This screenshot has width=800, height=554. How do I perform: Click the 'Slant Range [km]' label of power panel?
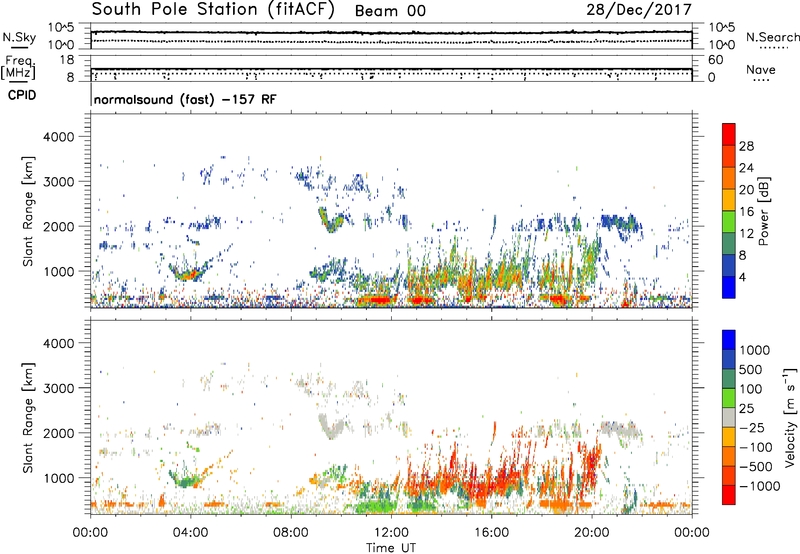pos(28,211)
